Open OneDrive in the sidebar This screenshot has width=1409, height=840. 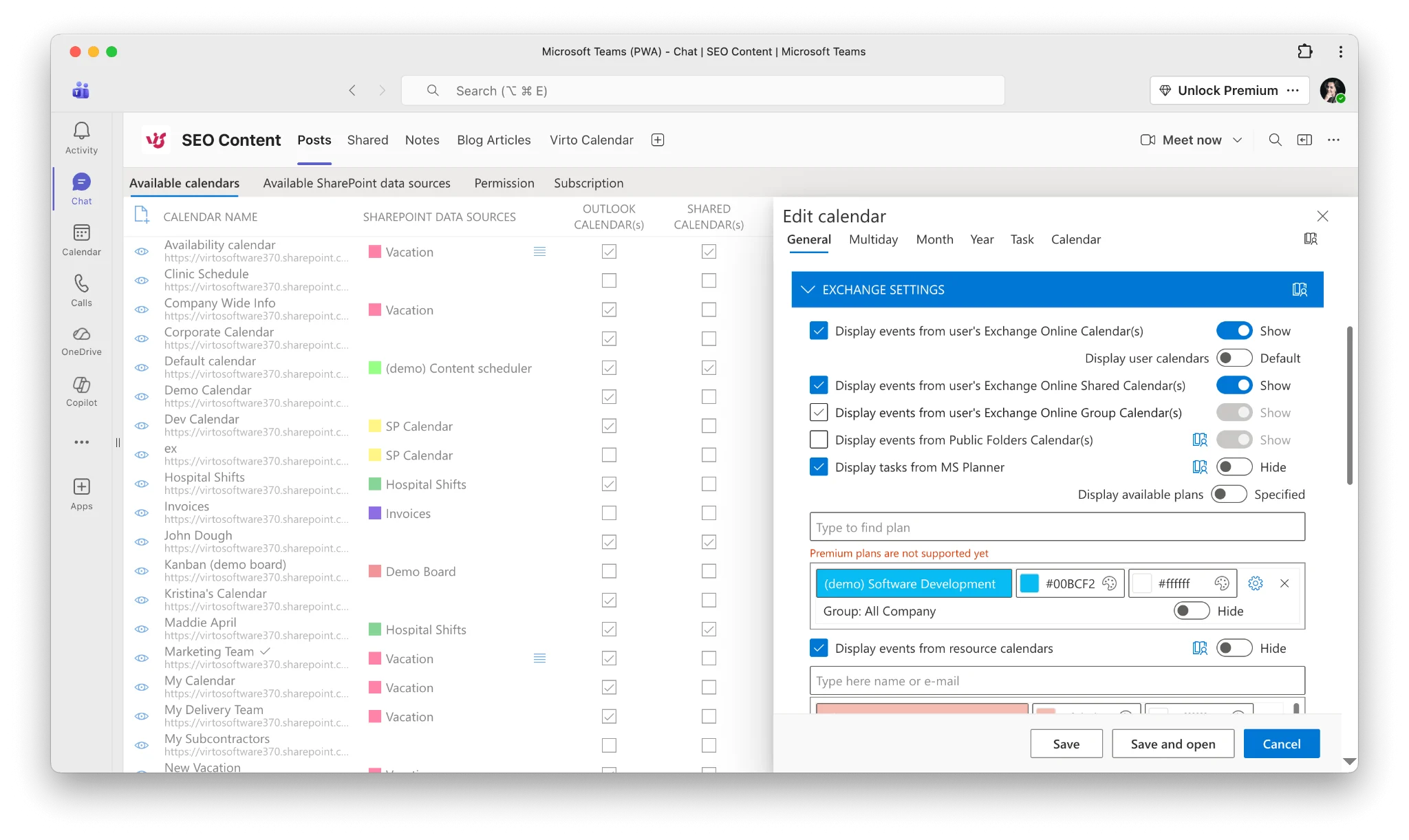pos(81,342)
